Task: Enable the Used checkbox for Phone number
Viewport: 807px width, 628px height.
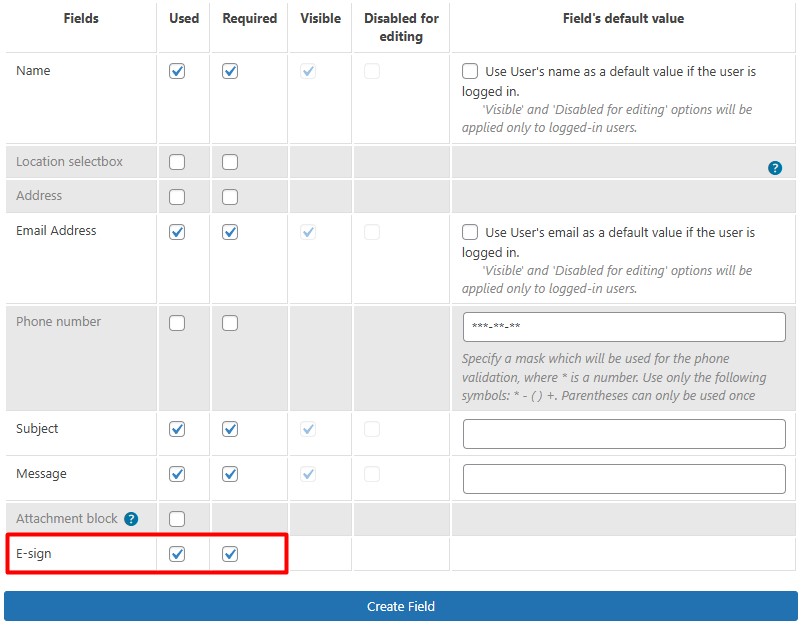Action: tap(177, 322)
